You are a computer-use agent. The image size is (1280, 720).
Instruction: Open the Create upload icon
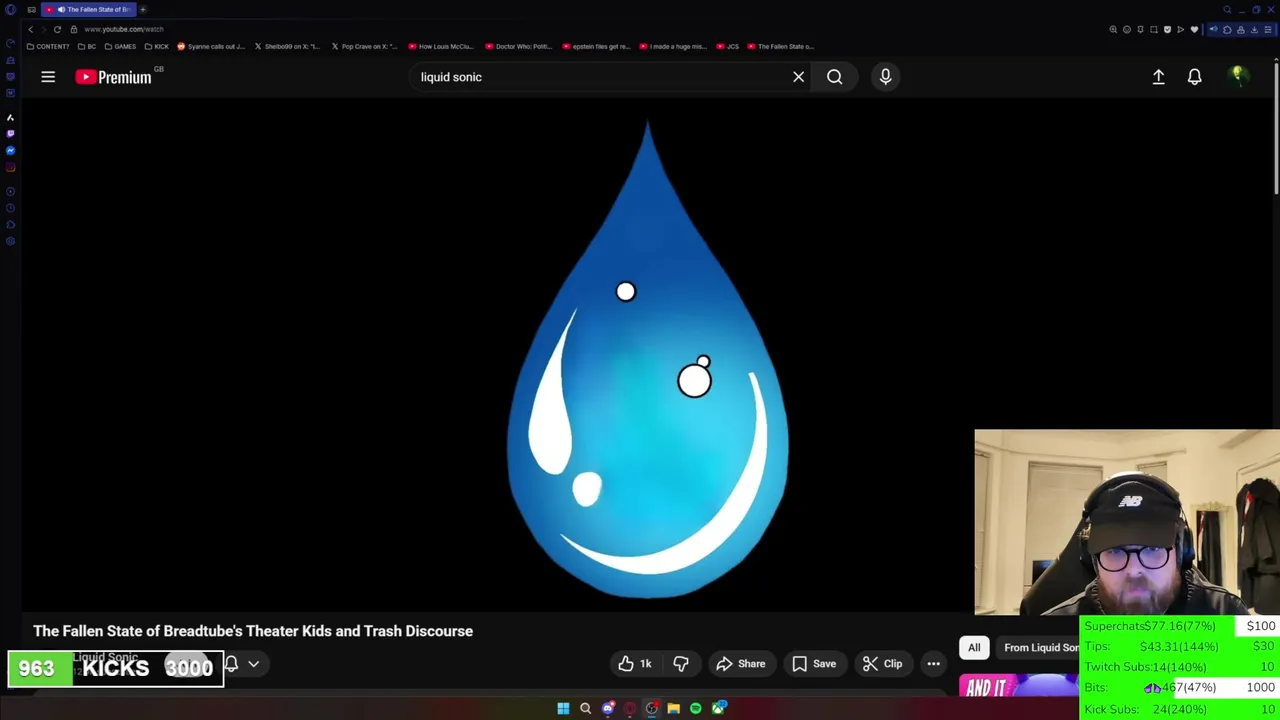tap(1158, 77)
